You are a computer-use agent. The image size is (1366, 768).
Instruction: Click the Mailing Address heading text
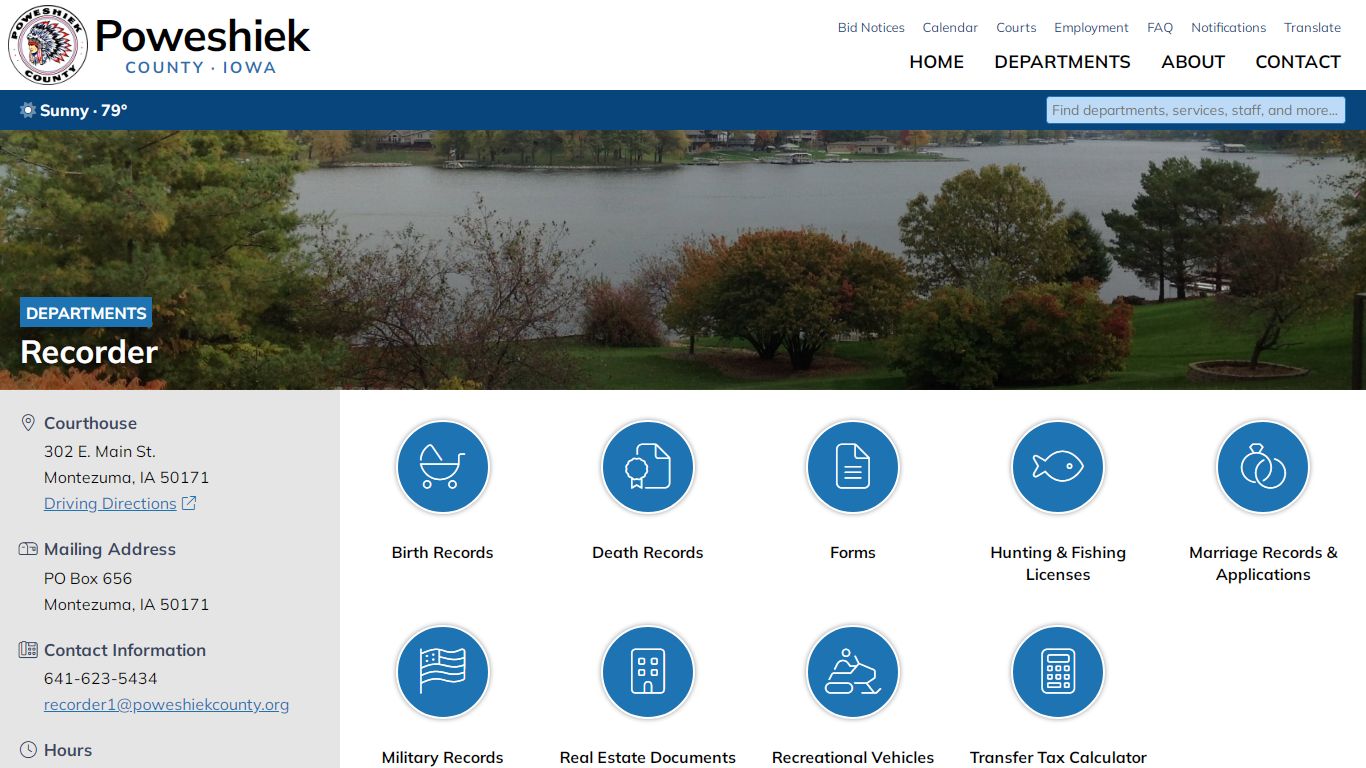click(110, 549)
